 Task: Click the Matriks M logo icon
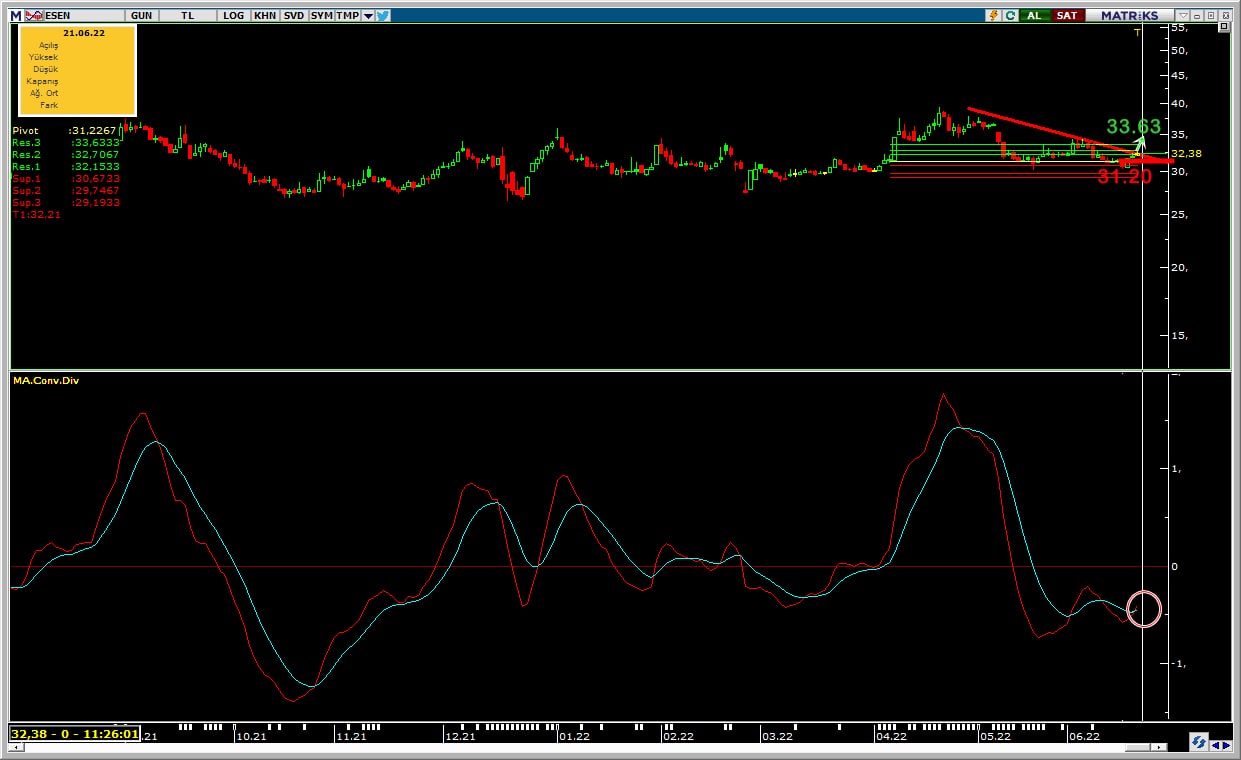(x=16, y=16)
